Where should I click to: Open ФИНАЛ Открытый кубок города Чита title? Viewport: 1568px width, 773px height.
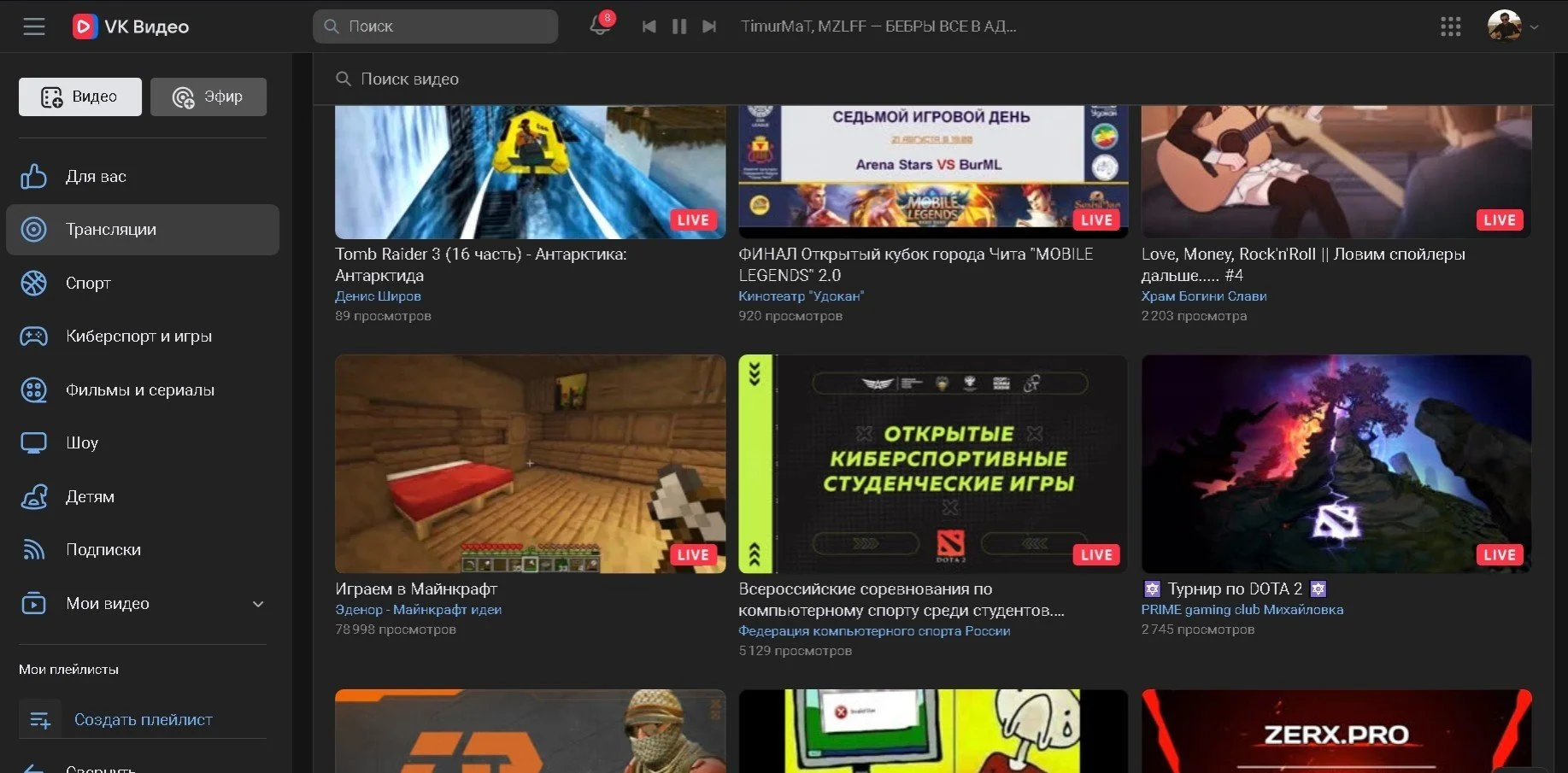915,265
